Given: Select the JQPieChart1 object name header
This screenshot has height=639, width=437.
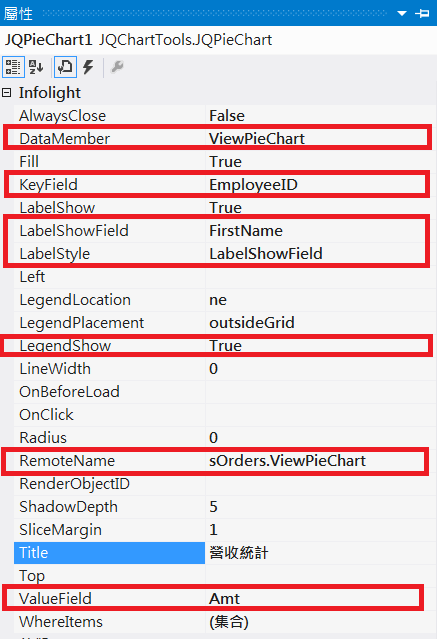Looking at the screenshot, I should pos(49,40).
